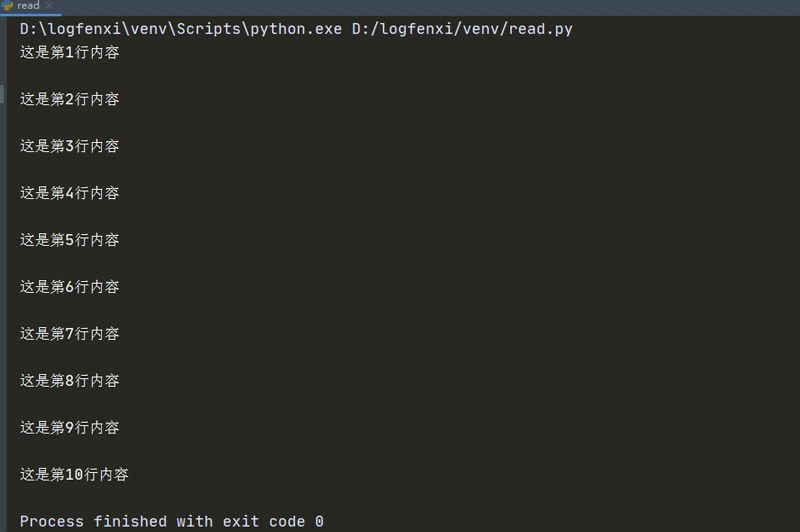Close the read run tab

tap(49, 6)
